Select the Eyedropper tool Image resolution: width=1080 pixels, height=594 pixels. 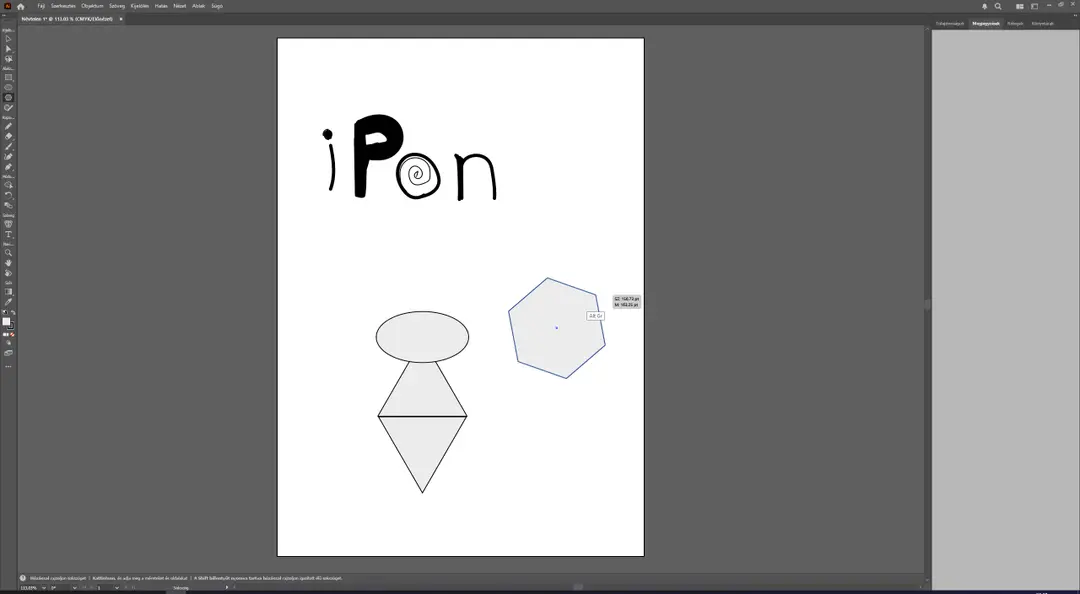pos(8,302)
